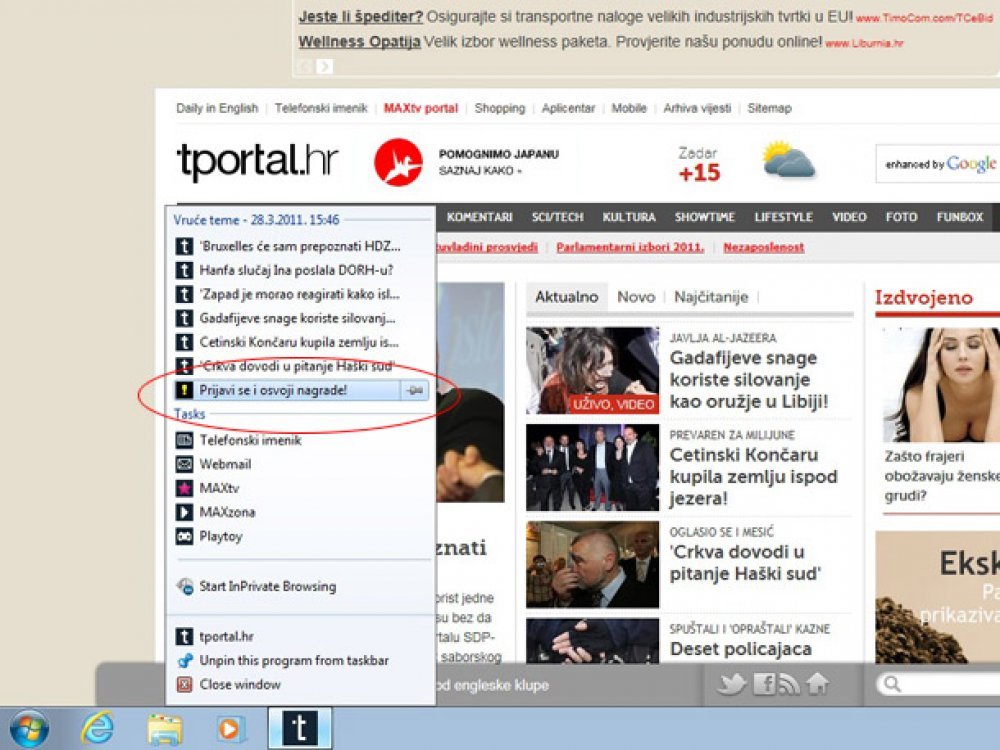Click the pin icon beside 'Prijavi se i osvoji nagrade!'
Viewport: 1000px width, 750px height.
(x=415, y=390)
